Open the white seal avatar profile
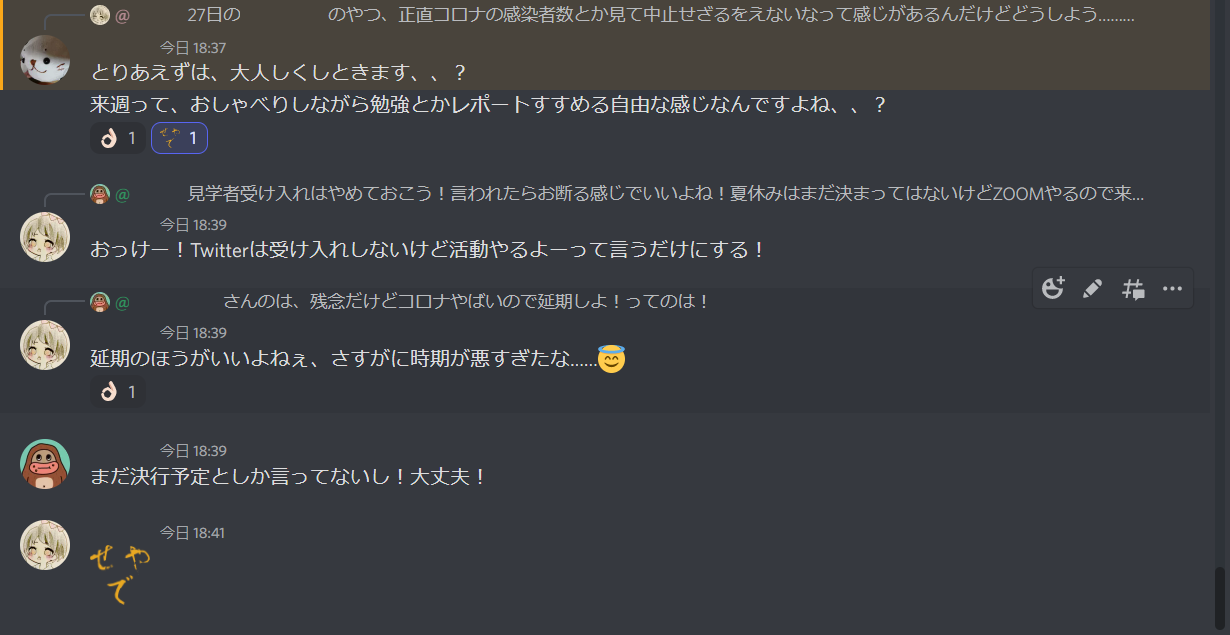Image resolution: width=1230 pixels, height=635 pixels. tap(45, 59)
